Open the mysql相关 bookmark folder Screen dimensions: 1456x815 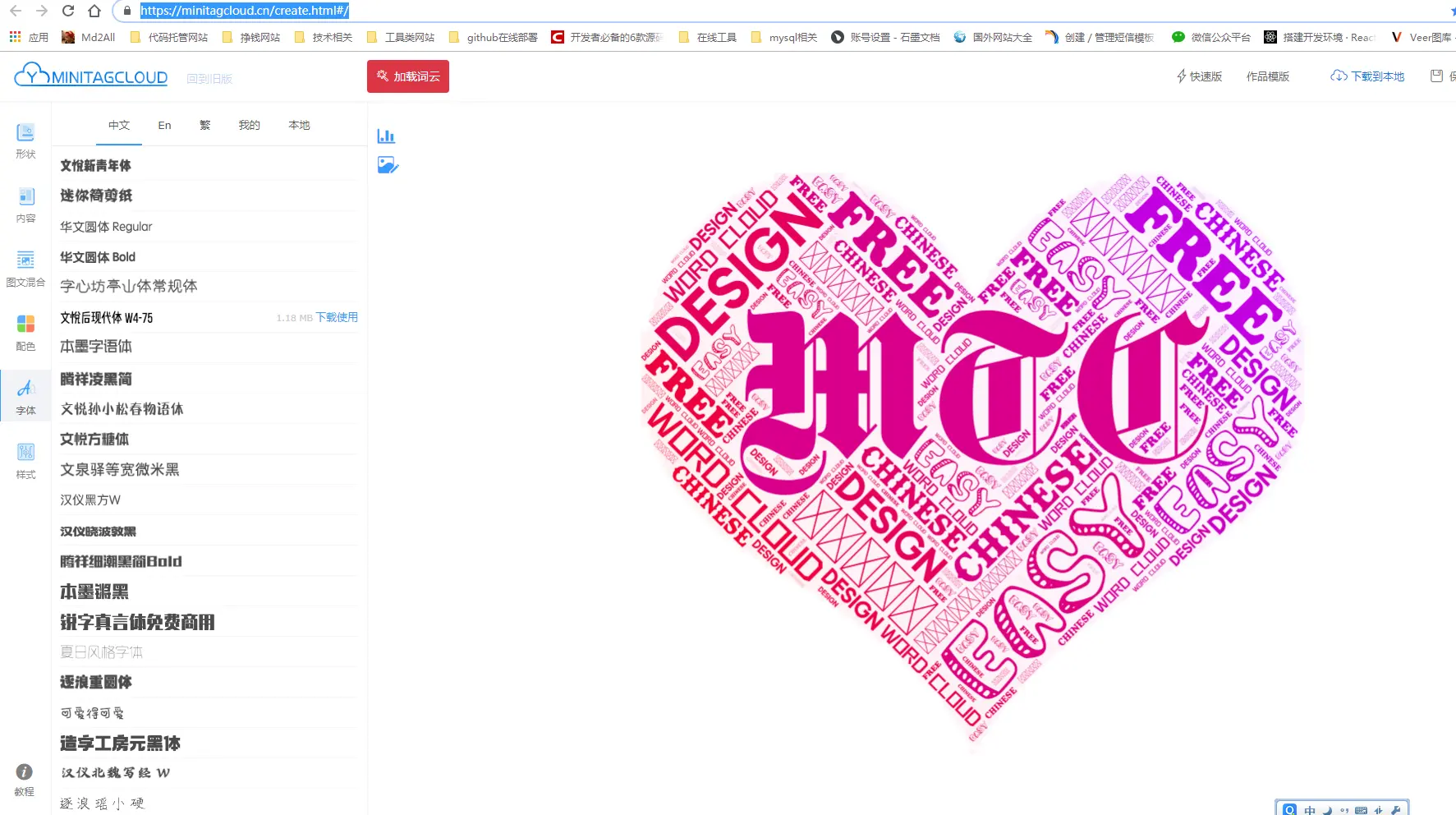784,37
